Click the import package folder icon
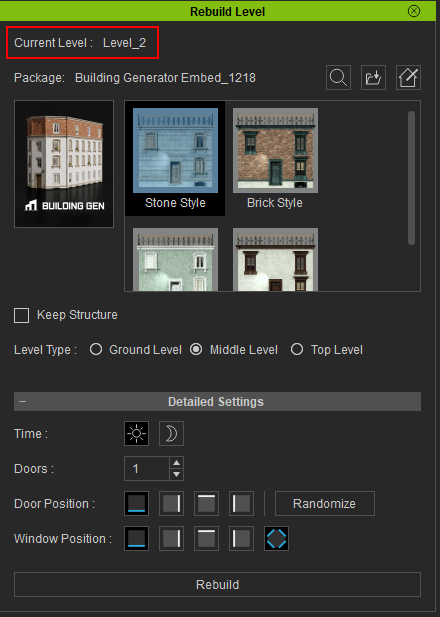Viewport: 440px width, 617px height. pos(373,78)
